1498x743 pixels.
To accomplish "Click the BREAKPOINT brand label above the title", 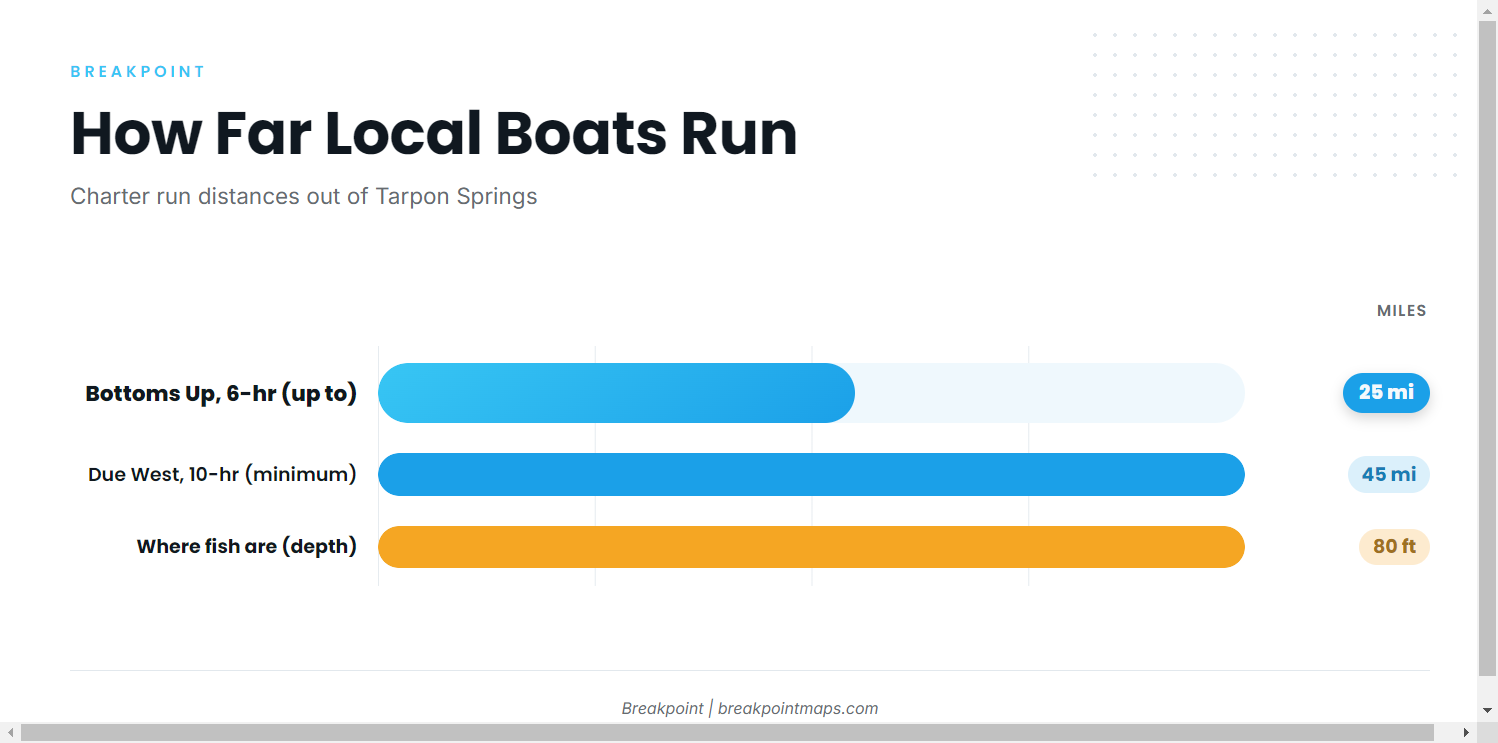I will pos(138,72).
